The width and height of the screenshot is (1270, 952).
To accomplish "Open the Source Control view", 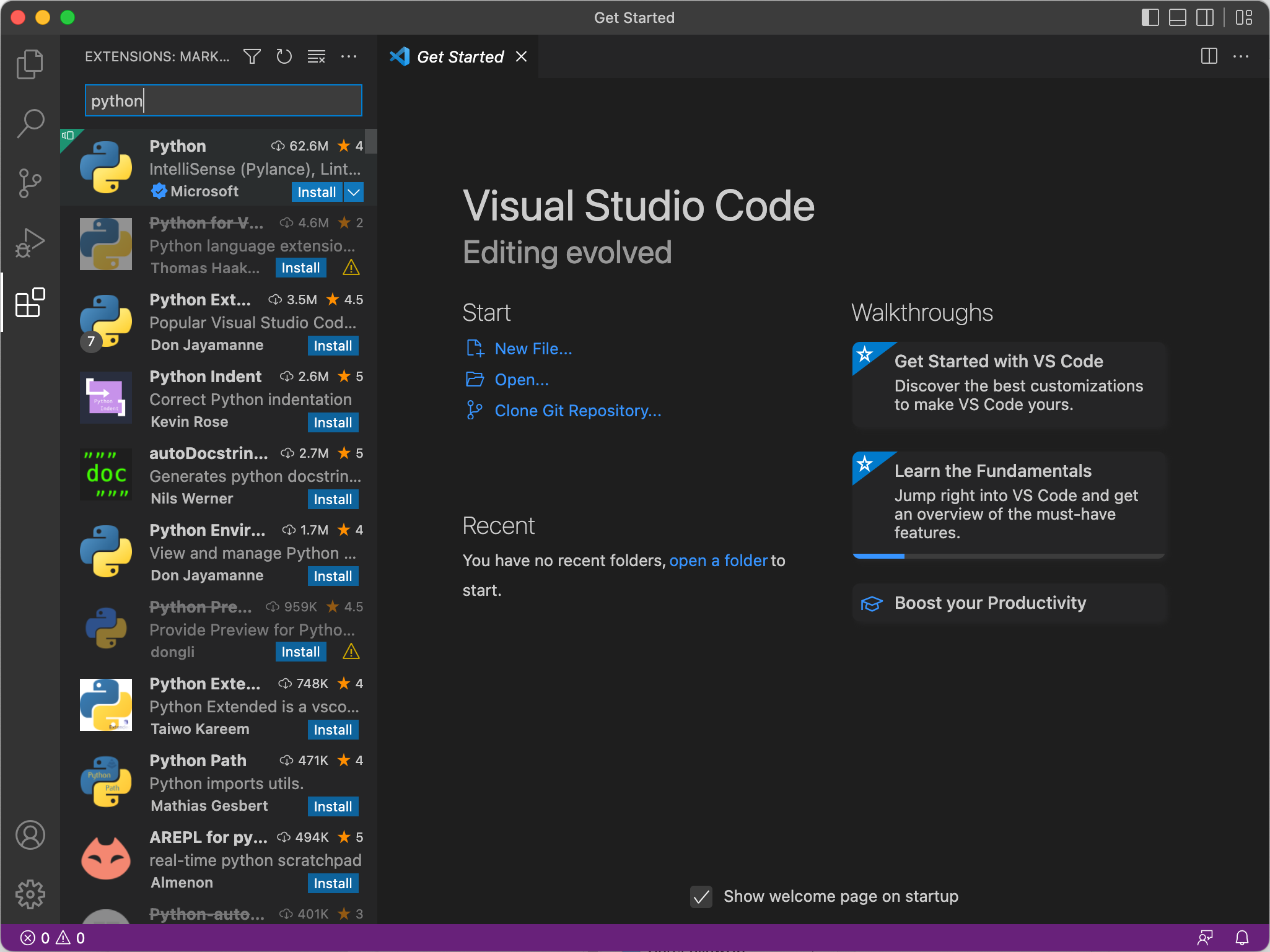I will [x=30, y=183].
